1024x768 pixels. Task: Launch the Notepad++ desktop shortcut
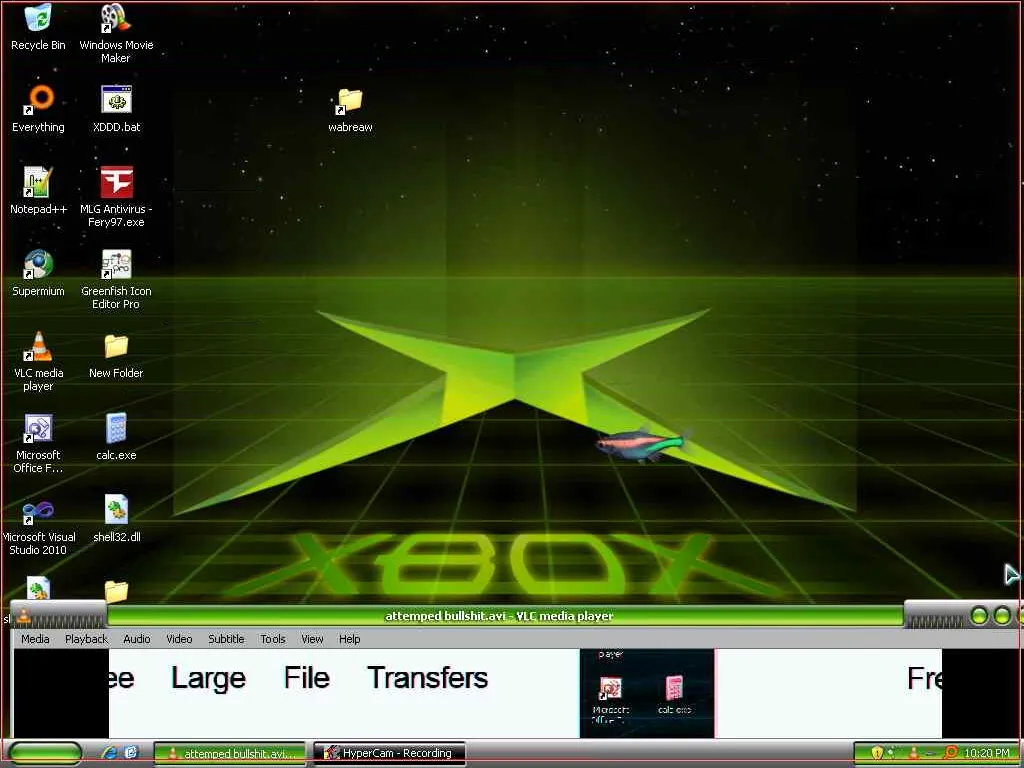pos(39,191)
